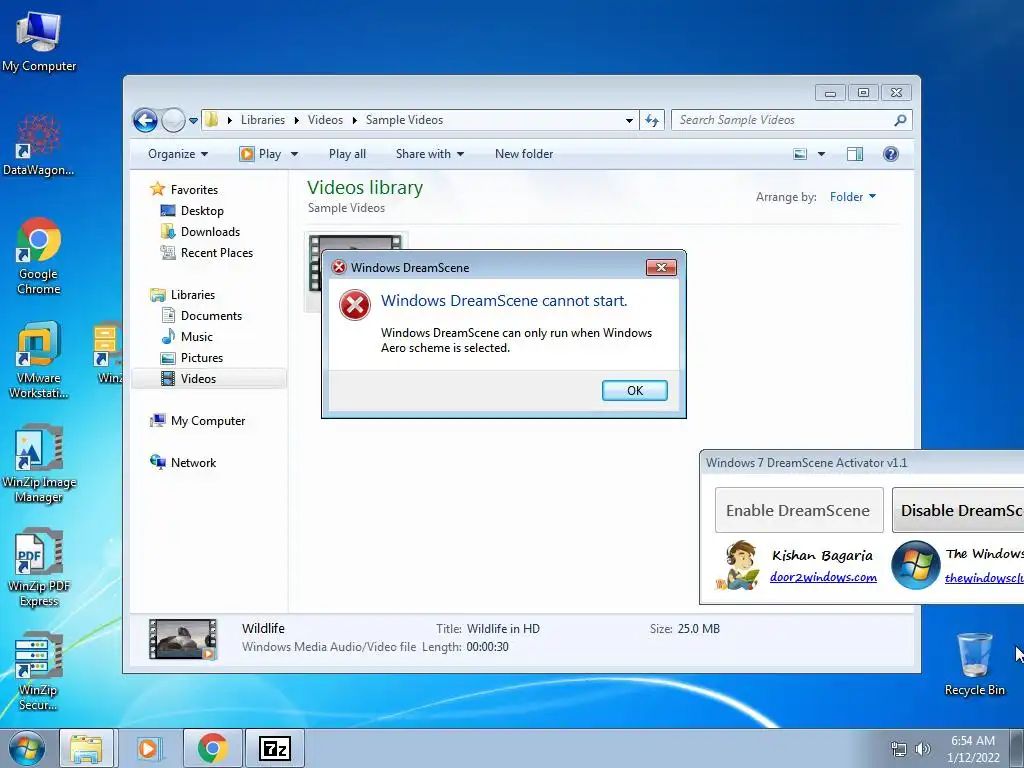Viewport: 1024px width, 768px height.
Task: Click Libraries in breadcrumb path
Action: [263, 120]
